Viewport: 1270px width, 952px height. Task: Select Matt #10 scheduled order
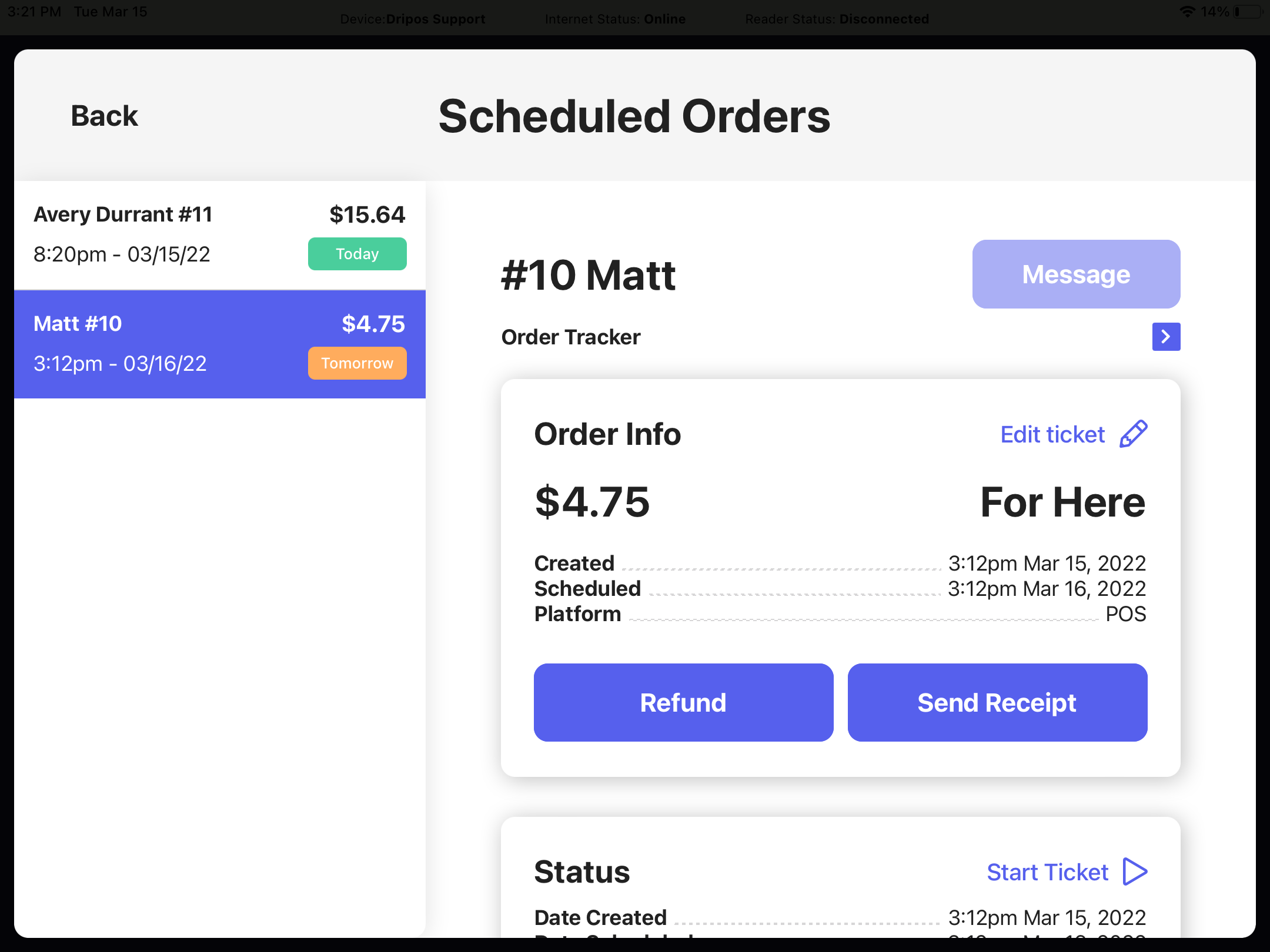click(220, 344)
